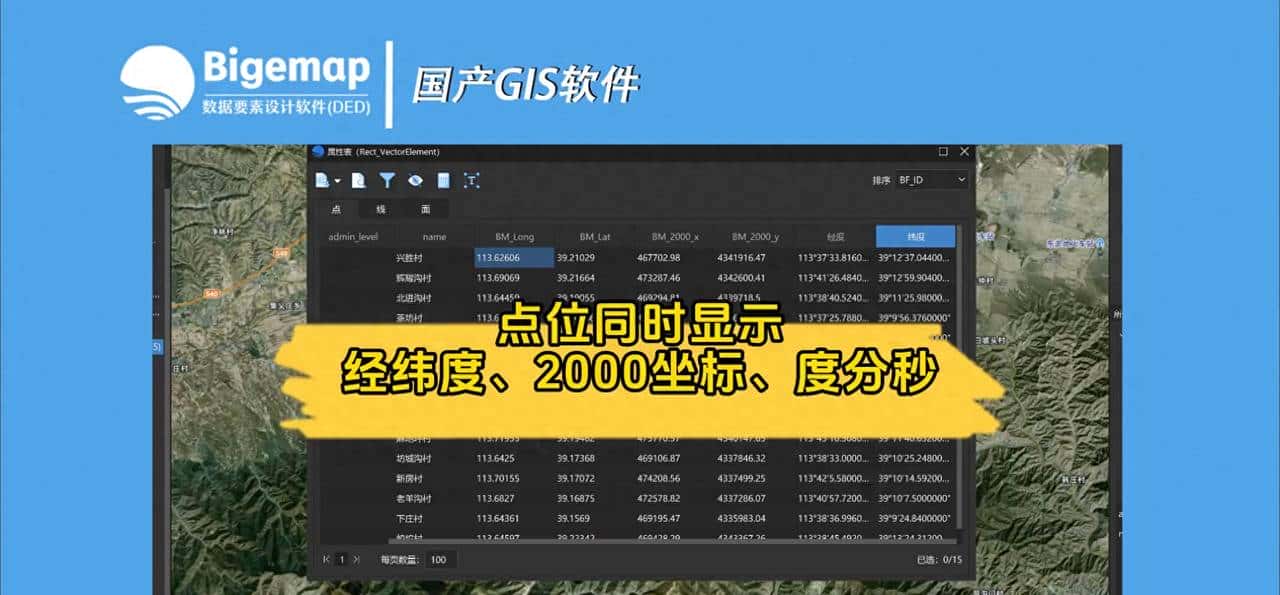The height and width of the screenshot is (595, 1280).
Task: Click the next-page chevron arrow
Action: coord(357,559)
